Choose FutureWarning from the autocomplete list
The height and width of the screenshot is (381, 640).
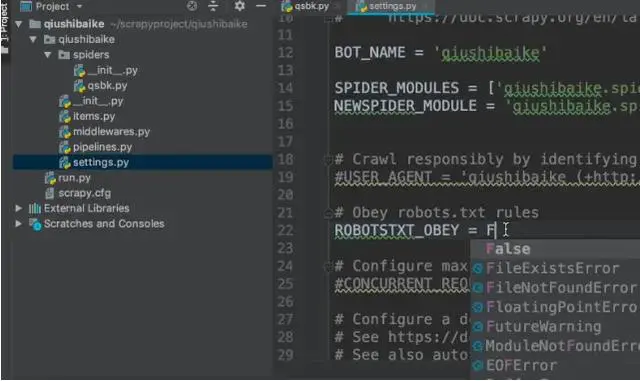click(555, 327)
